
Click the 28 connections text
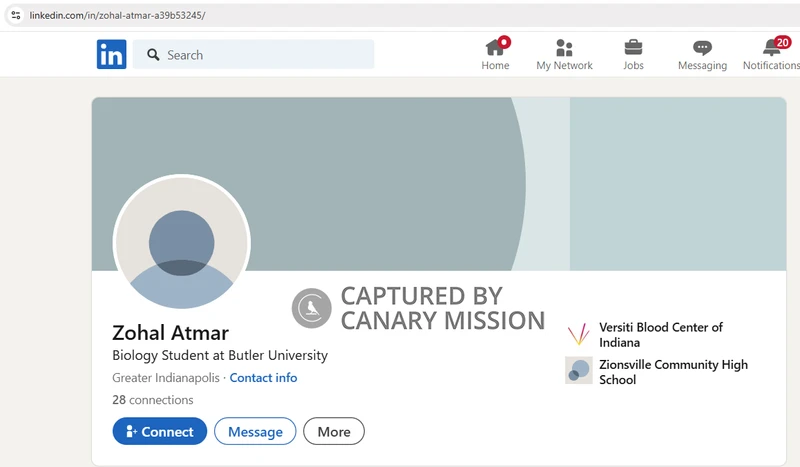tap(153, 400)
